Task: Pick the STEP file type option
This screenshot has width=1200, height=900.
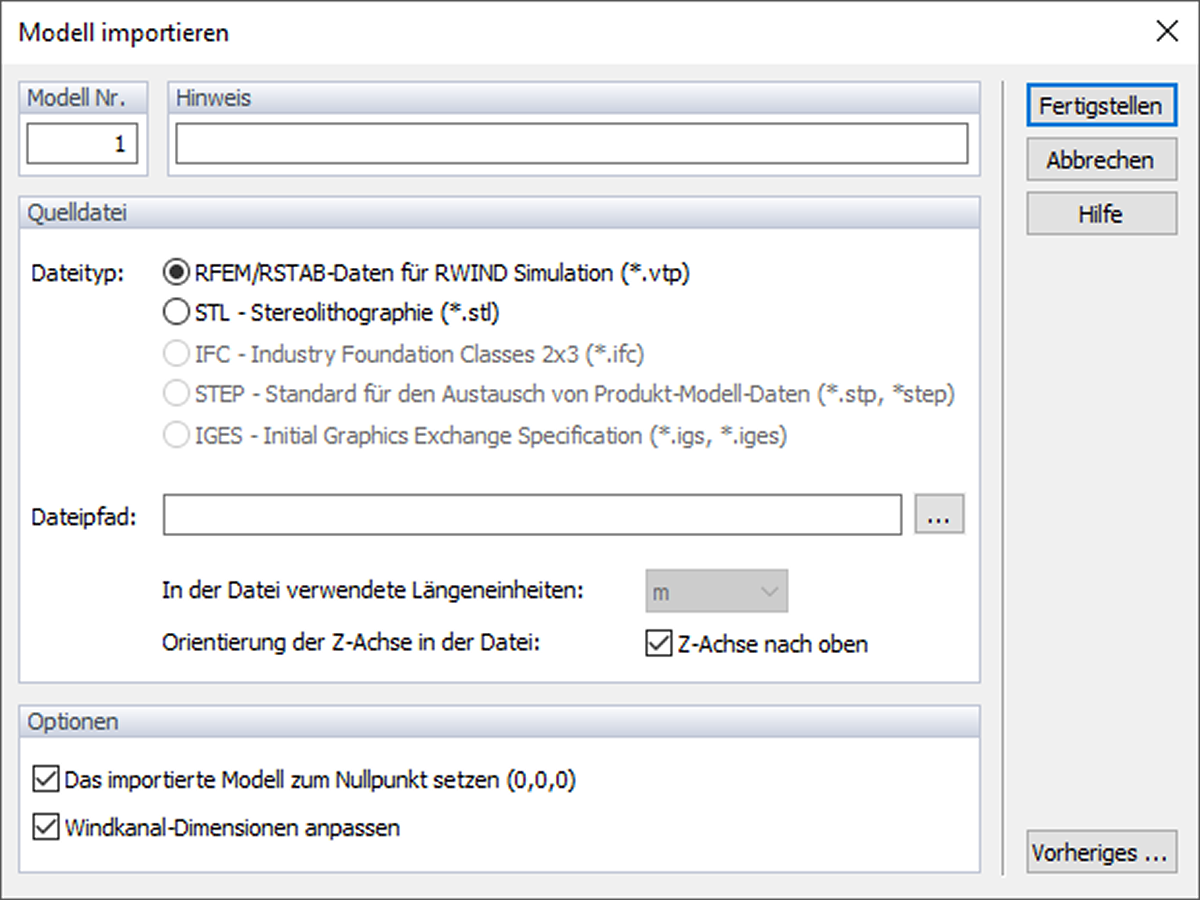Action: click(x=175, y=393)
